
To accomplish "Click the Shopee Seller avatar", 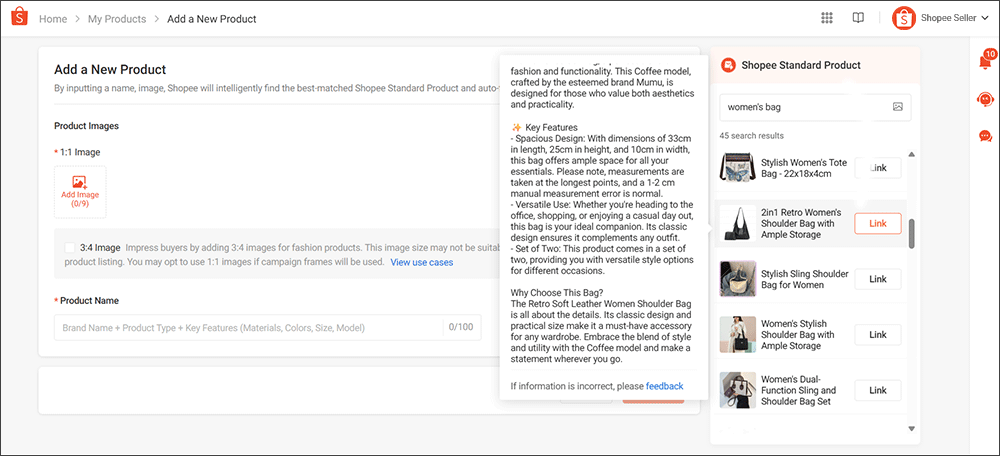I will [x=903, y=18].
